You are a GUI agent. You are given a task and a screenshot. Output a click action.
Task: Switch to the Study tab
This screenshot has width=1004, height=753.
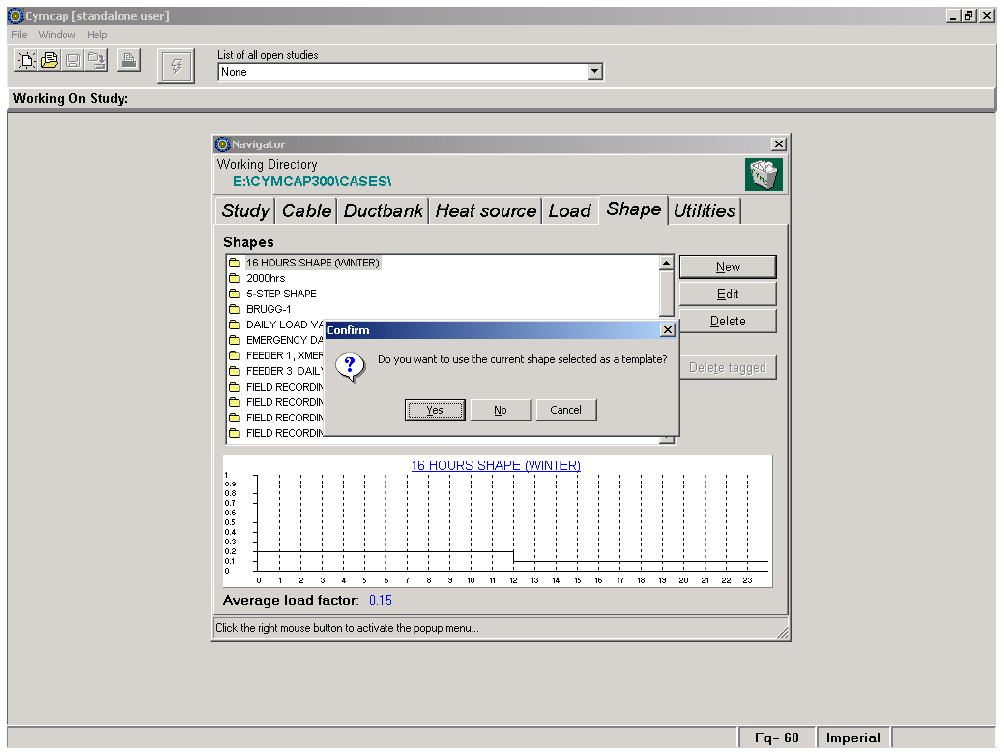[245, 211]
